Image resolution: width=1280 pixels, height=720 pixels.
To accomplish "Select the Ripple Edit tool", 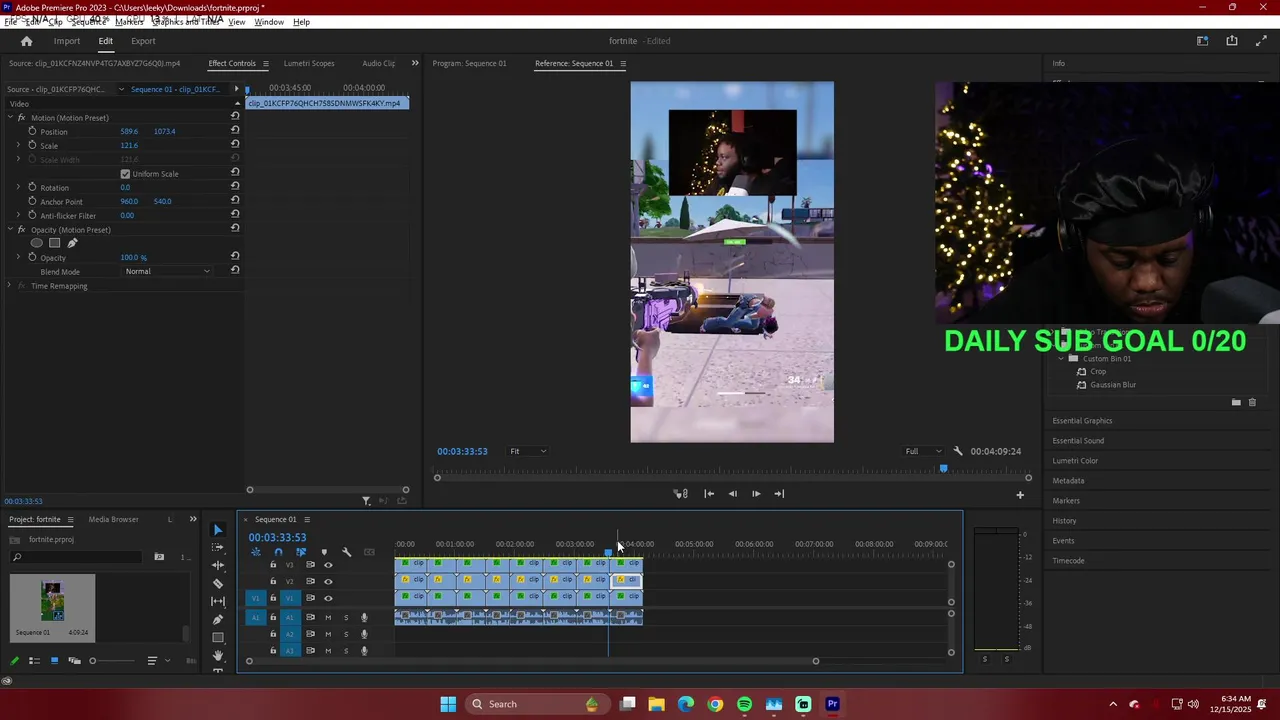I will [218, 565].
